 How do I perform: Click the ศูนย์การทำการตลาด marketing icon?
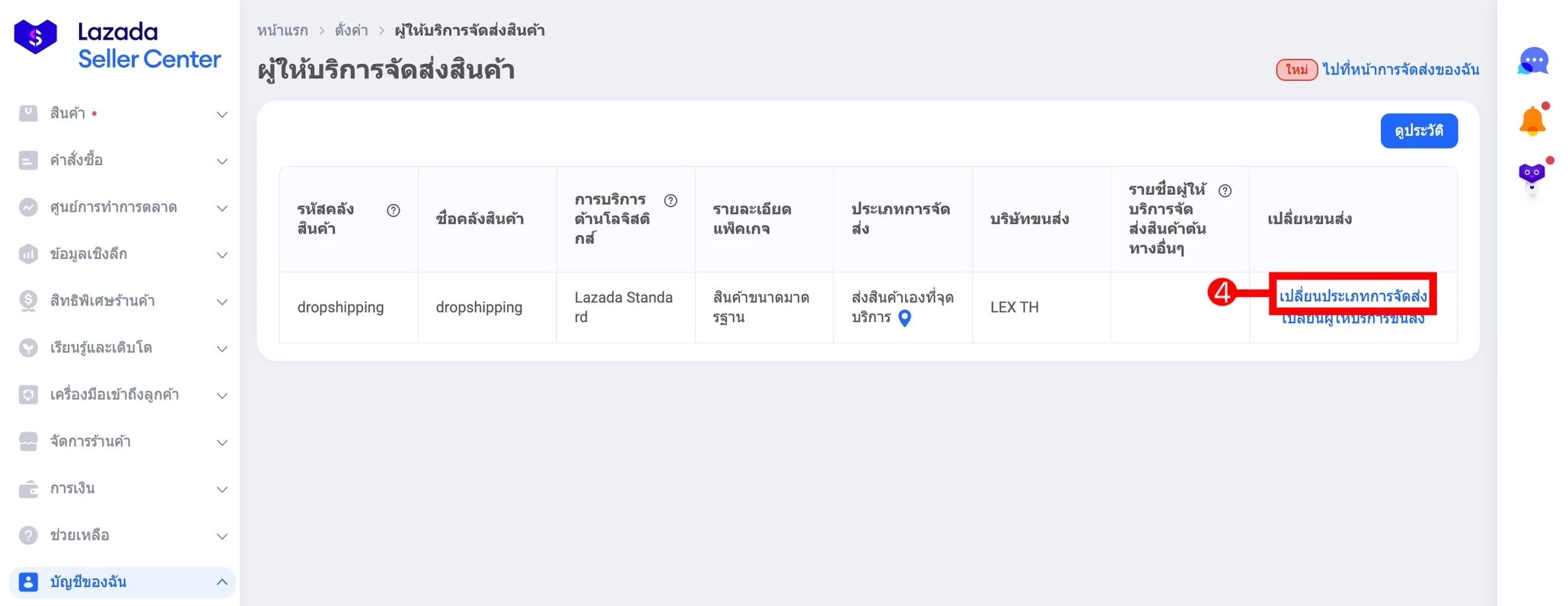coord(28,207)
